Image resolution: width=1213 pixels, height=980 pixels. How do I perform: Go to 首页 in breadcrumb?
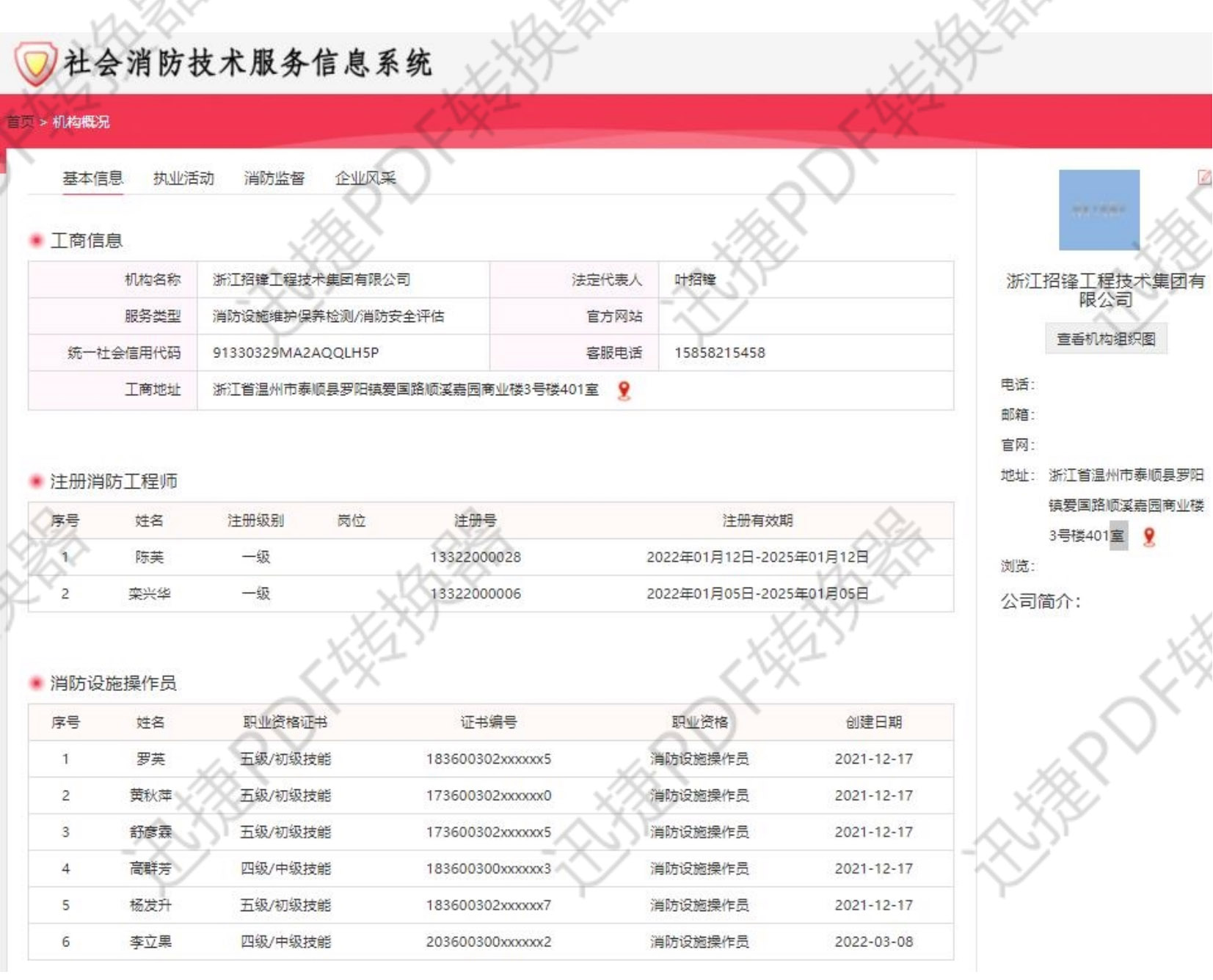(20, 122)
